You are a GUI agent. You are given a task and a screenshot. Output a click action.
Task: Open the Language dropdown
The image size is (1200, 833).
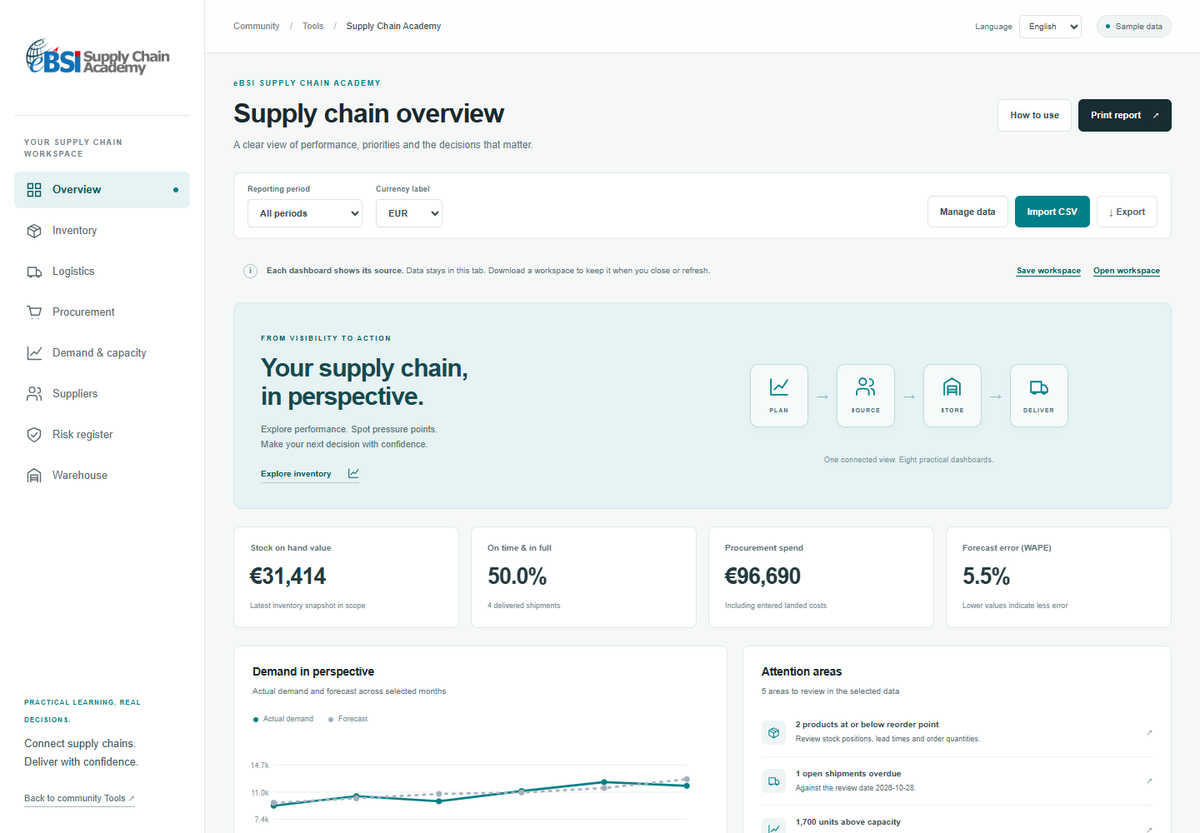[x=1050, y=27]
